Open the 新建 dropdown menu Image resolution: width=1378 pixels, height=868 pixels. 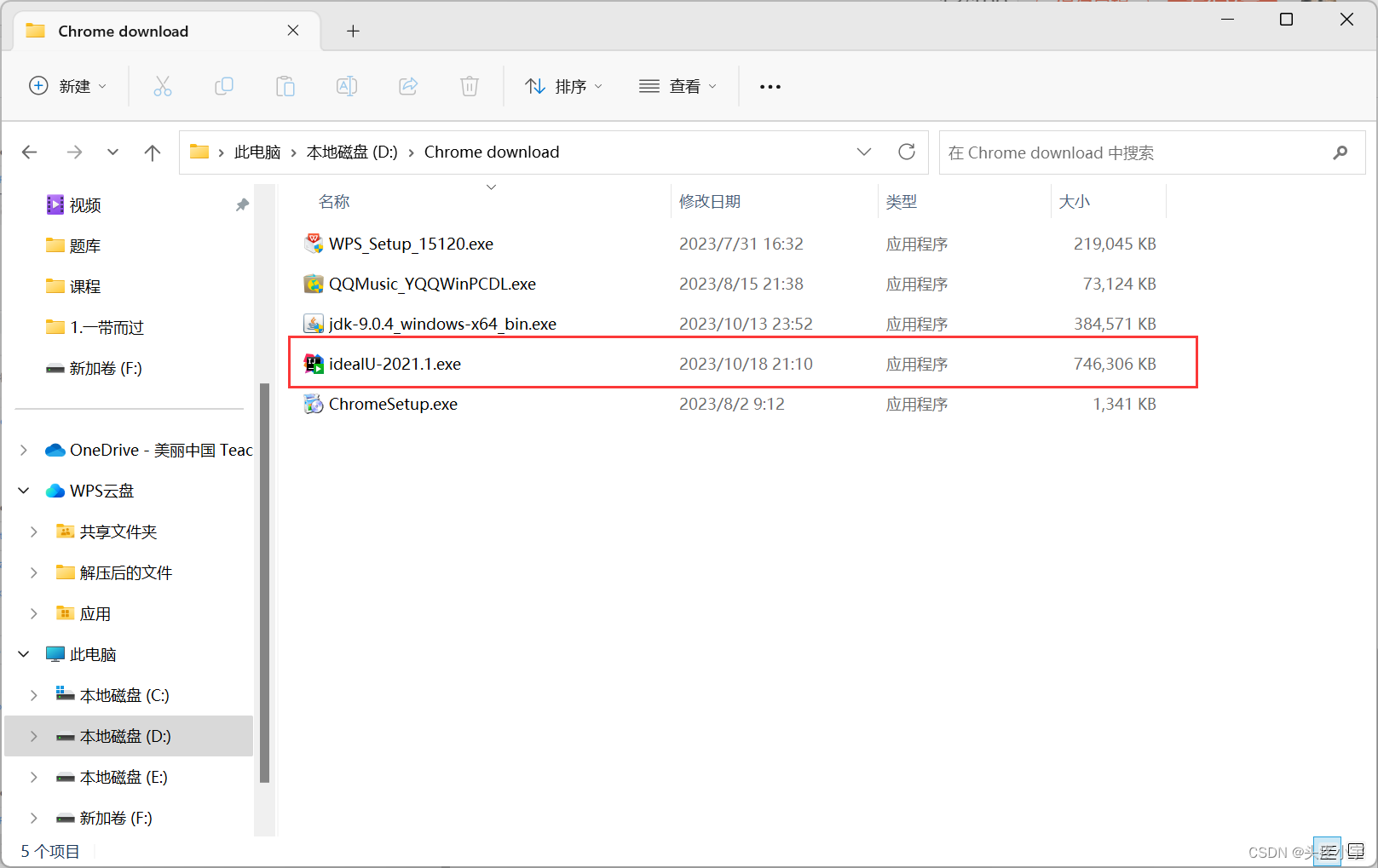click(x=67, y=86)
